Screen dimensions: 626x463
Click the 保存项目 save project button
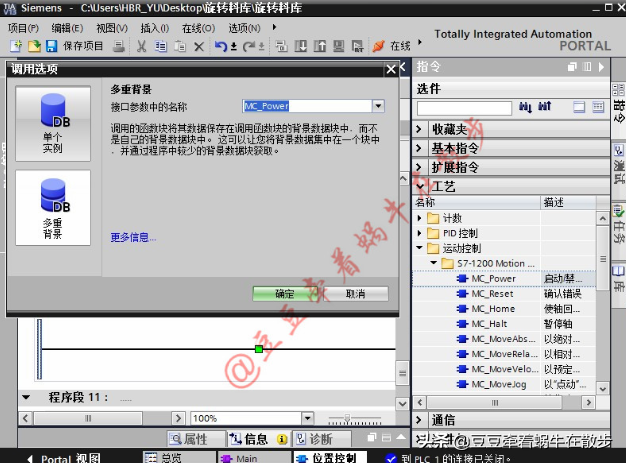(x=83, y=46)
